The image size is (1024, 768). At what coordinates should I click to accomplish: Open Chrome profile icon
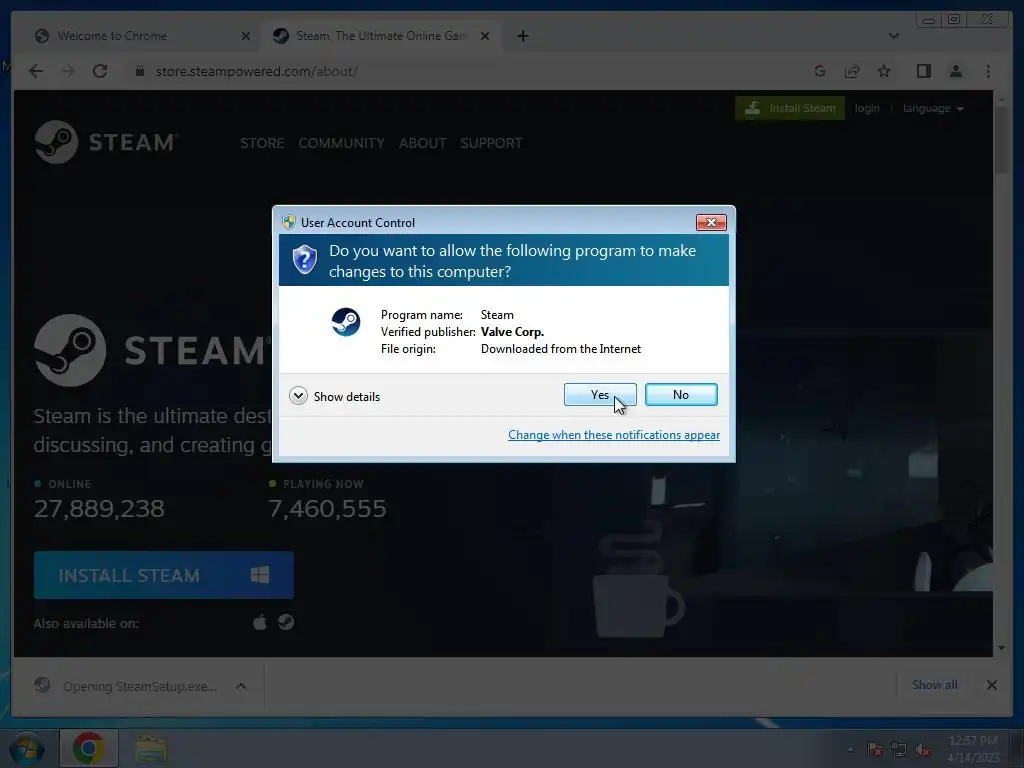[x=955, y=71]
